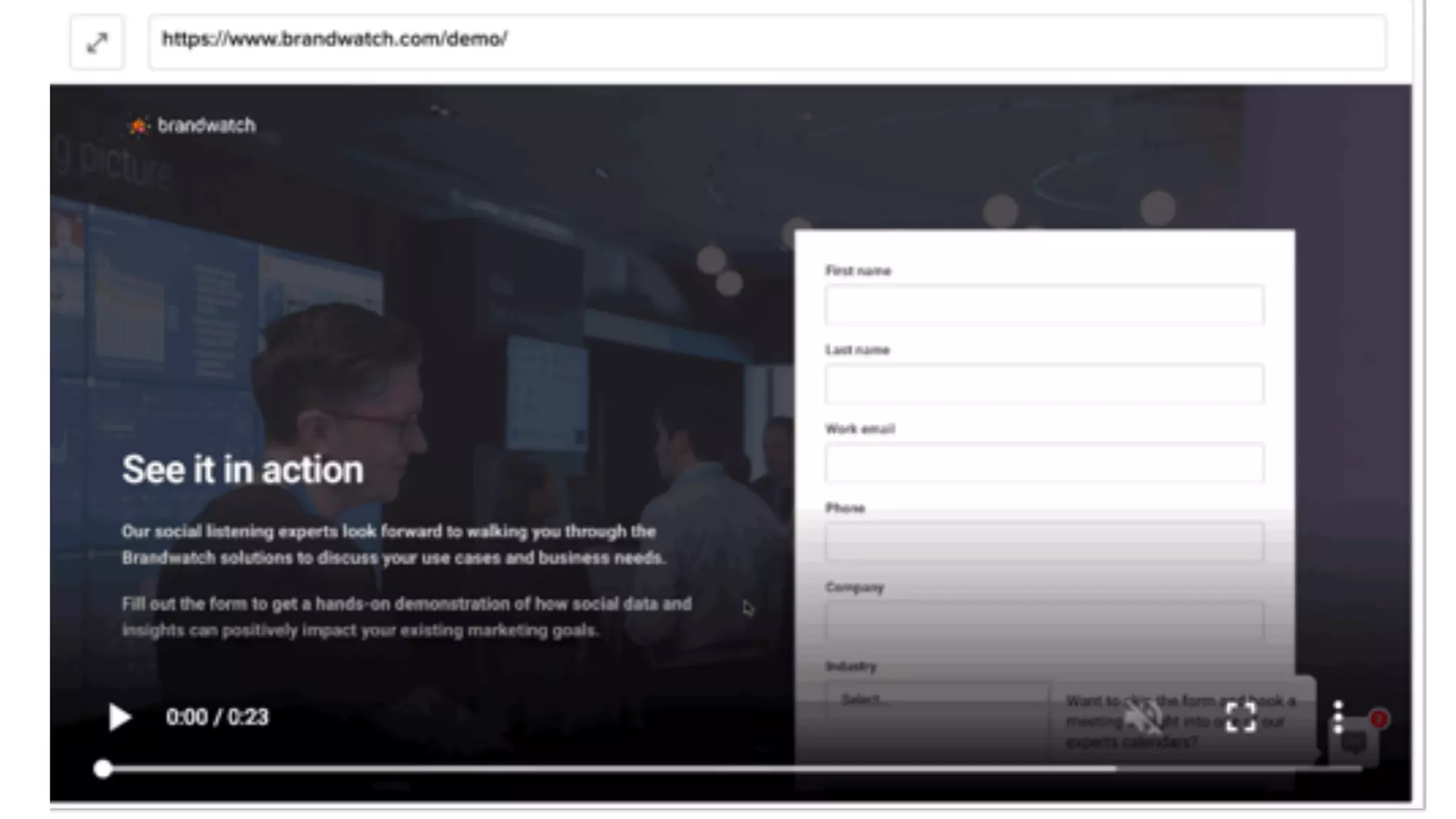Click the red notification badge on chat
This screenshot has width=1456, height=819.
pyautogui.click(x=1379, y=719)
